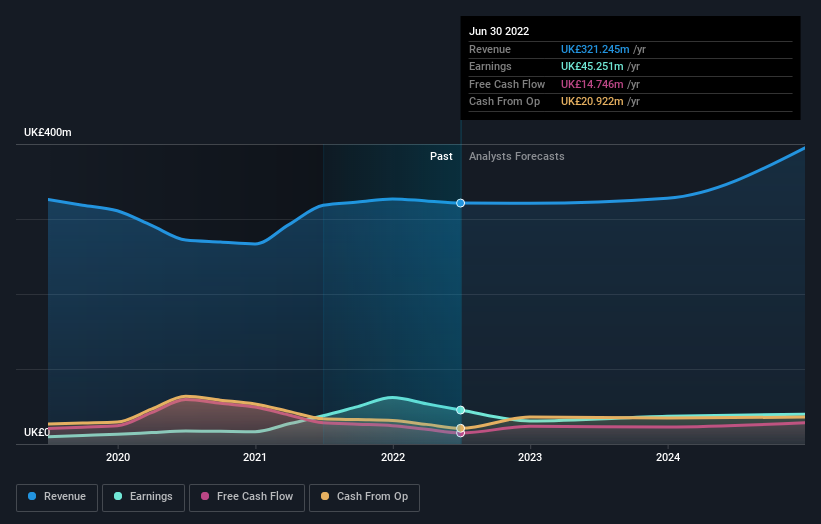
Task: Click the orange Cash From Op legend dot
Action: [325, 496]
